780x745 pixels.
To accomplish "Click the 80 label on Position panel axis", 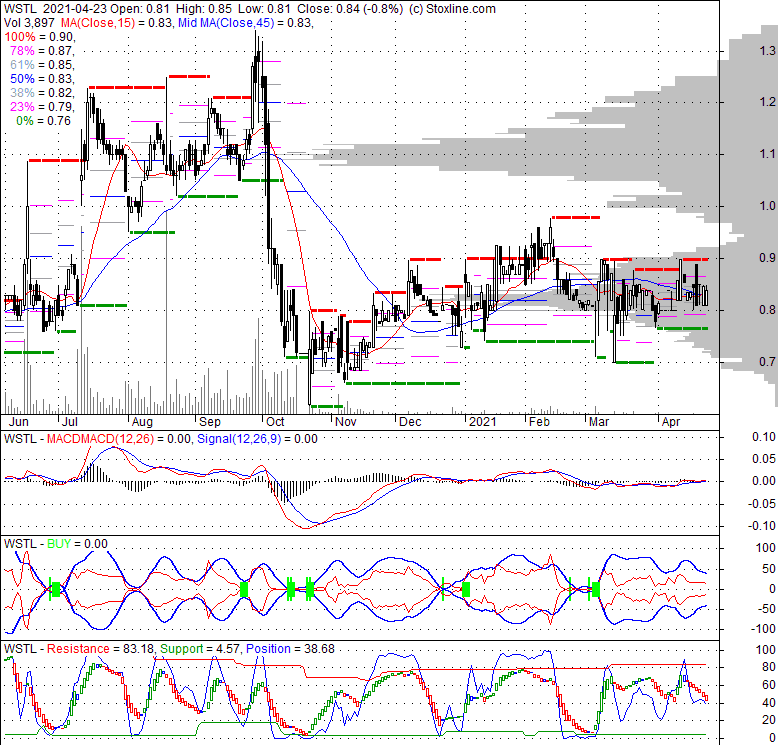I will pos(769,667).
